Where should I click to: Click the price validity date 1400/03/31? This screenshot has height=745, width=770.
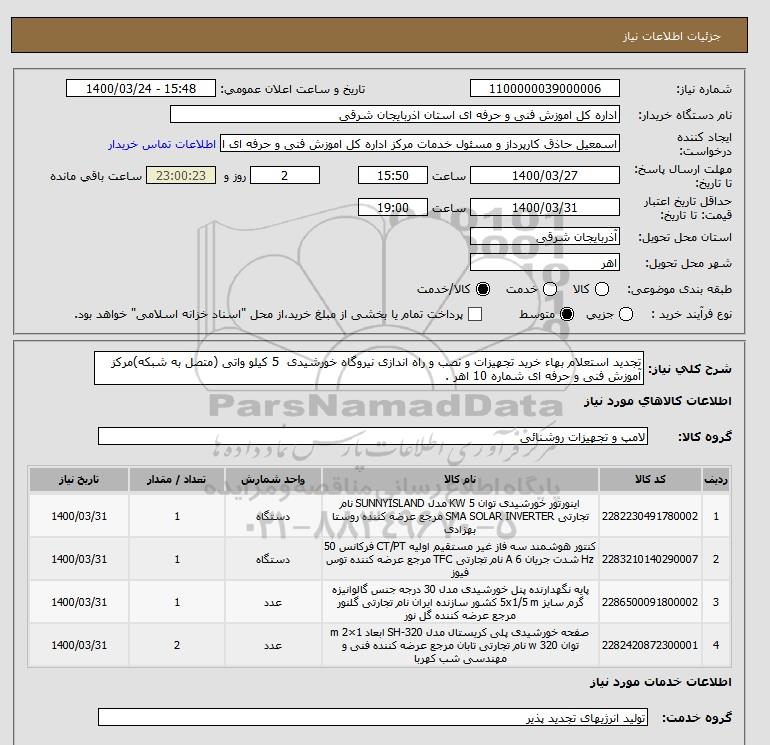[x=545, y=208]
